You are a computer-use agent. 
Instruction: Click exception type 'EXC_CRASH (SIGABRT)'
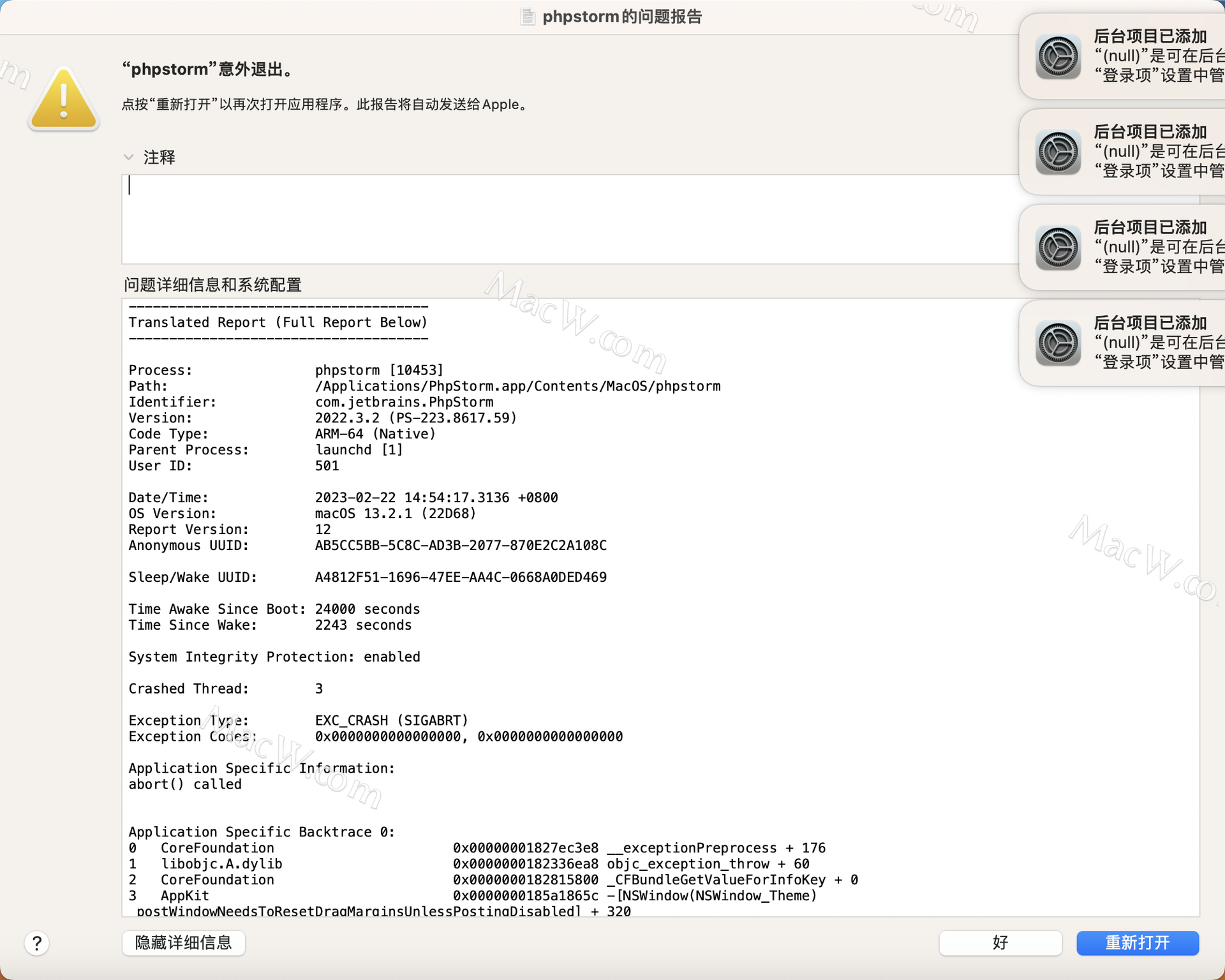point(392,722)
